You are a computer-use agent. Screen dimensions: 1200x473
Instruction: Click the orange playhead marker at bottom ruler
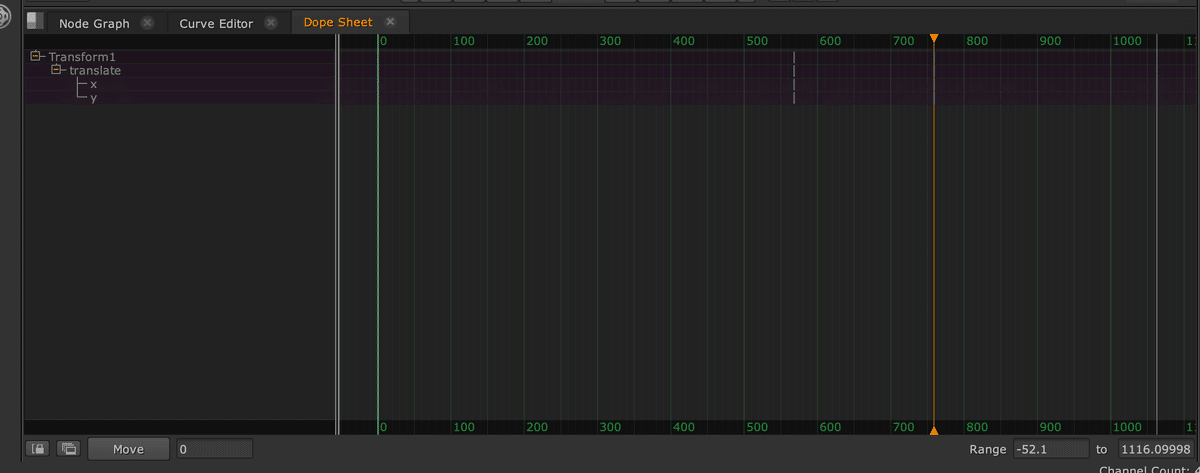[x=933, y=431]
